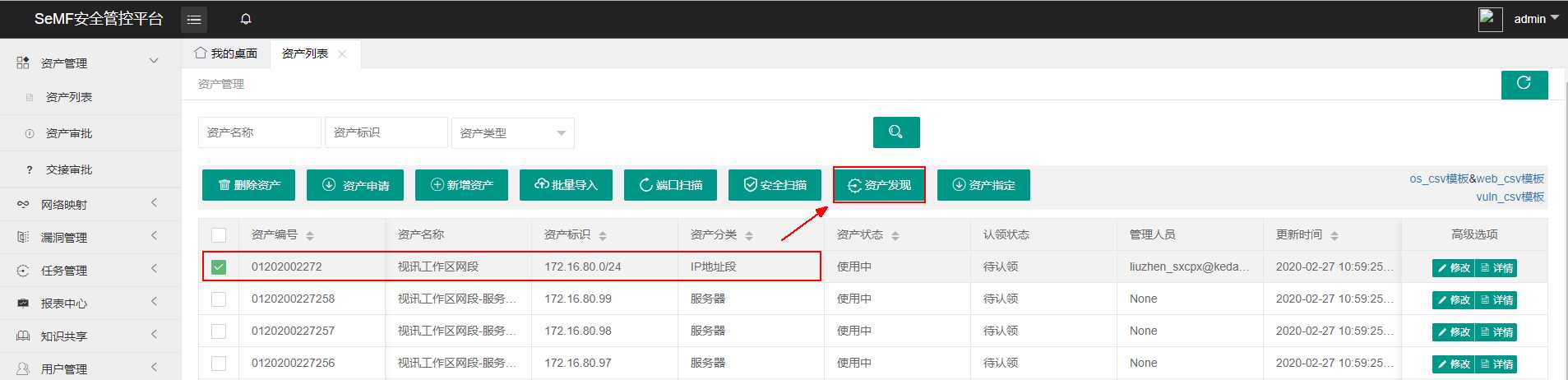Click the 用户管理 person icon in sidebar
This screenshot has width=1568, height=380.
coord(23,368)
